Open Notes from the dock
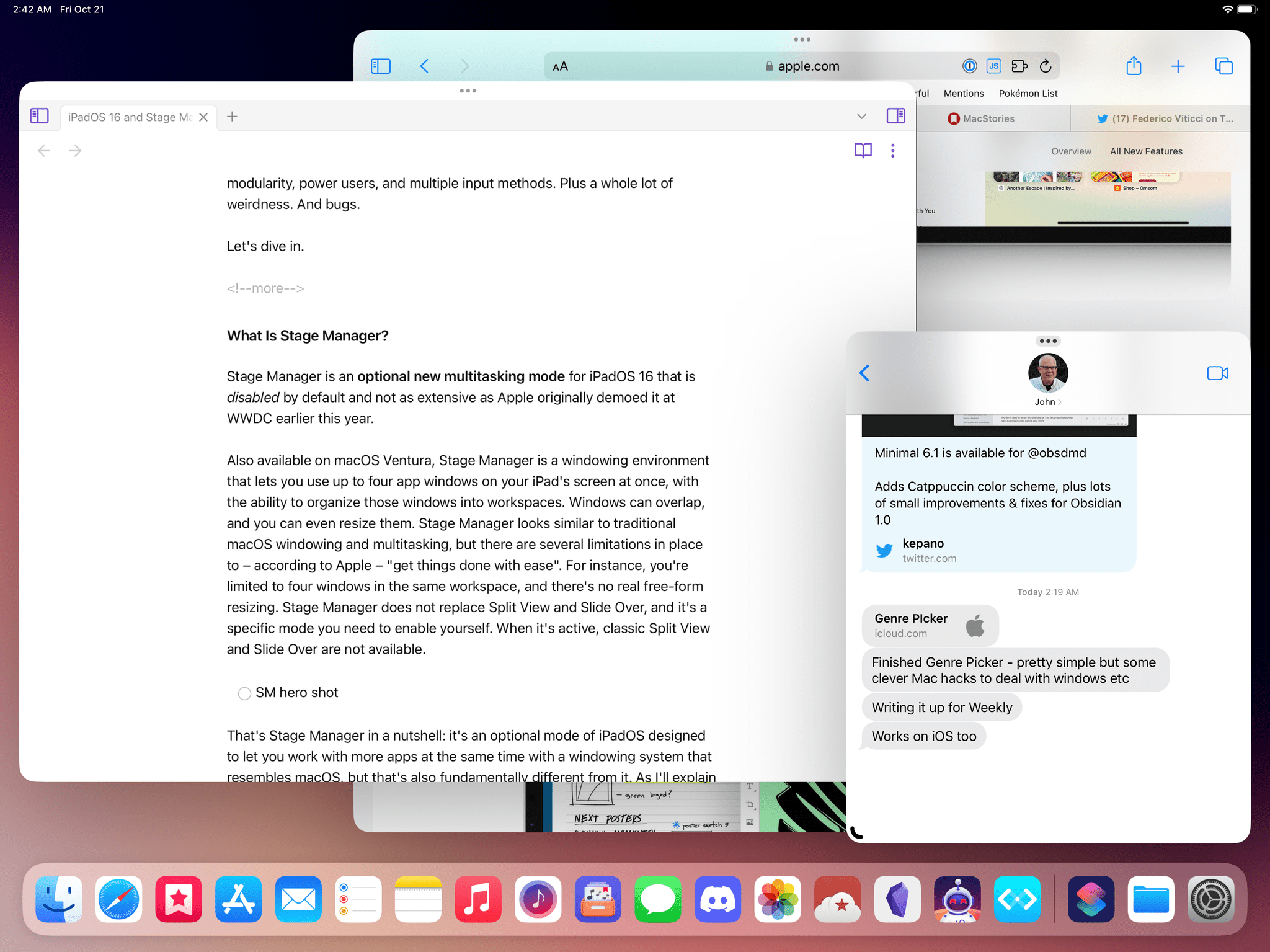Screen dimensions: 1270x952 click(x=418, y=899)
